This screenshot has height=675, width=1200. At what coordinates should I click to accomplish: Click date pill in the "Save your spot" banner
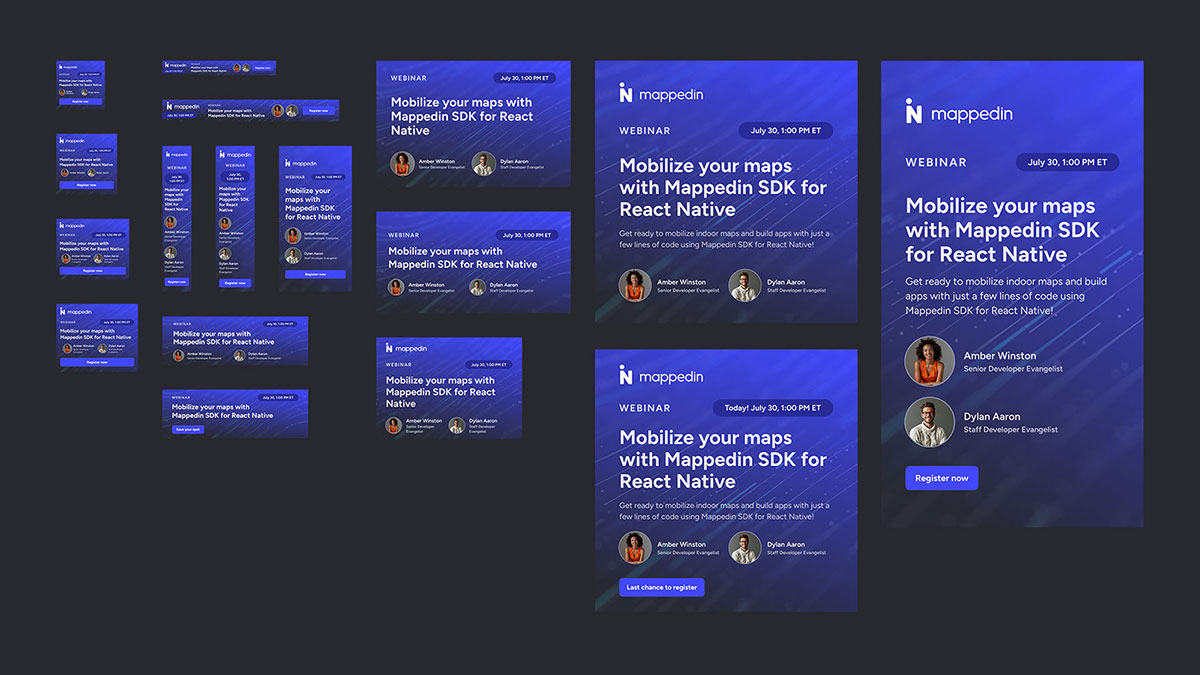pos(280,397)
